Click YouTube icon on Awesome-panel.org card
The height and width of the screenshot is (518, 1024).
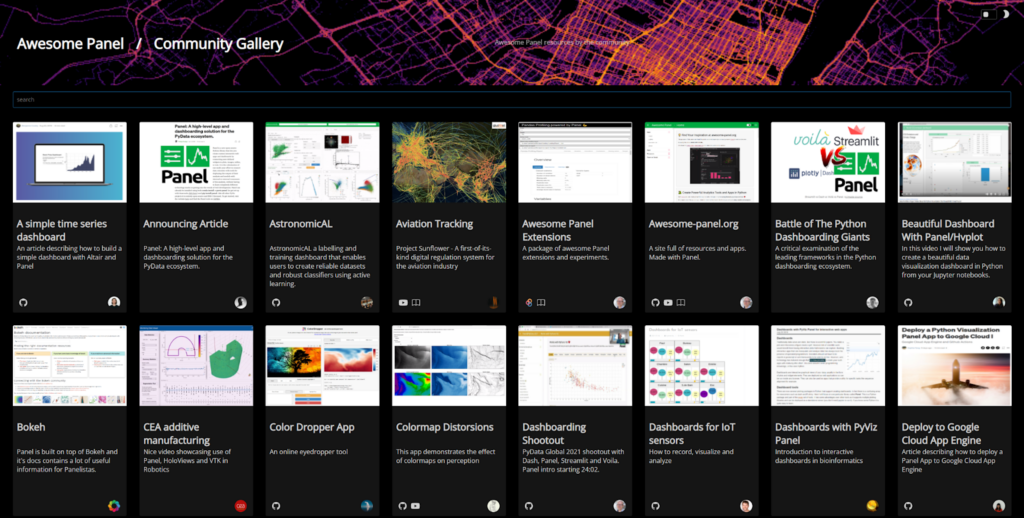pyautogui.click(x=669, y=302)
